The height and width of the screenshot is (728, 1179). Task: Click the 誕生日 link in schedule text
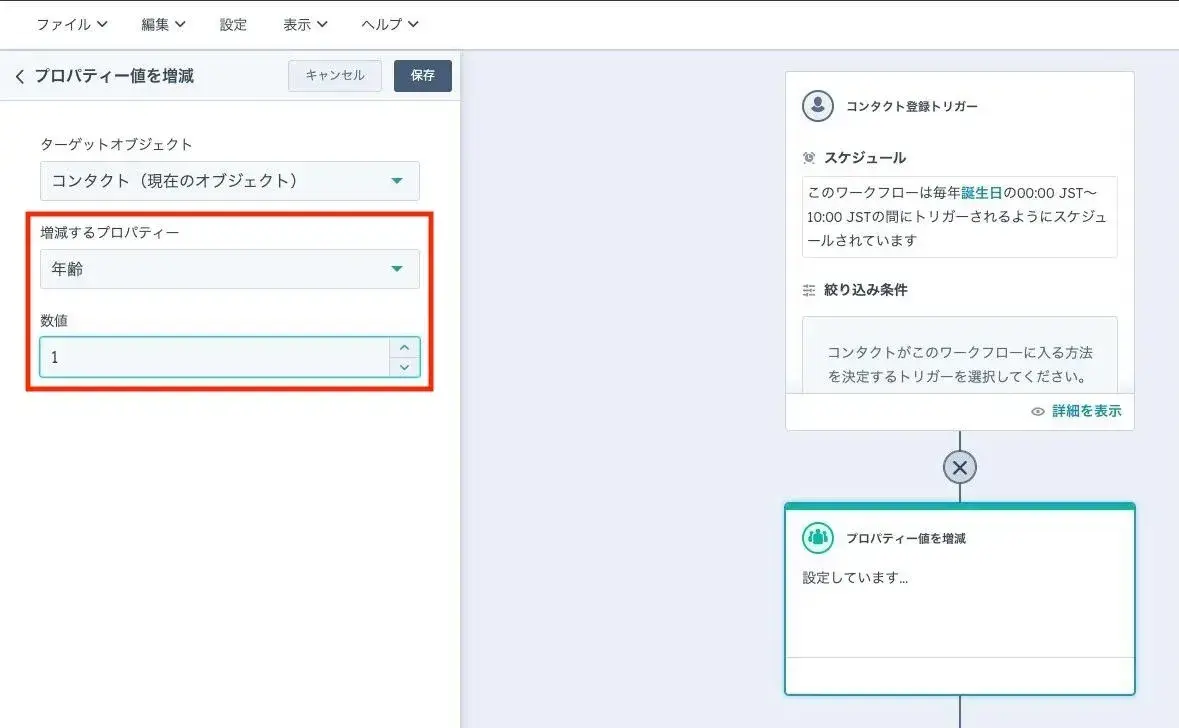pyautogui.click(x=981, y=193)
